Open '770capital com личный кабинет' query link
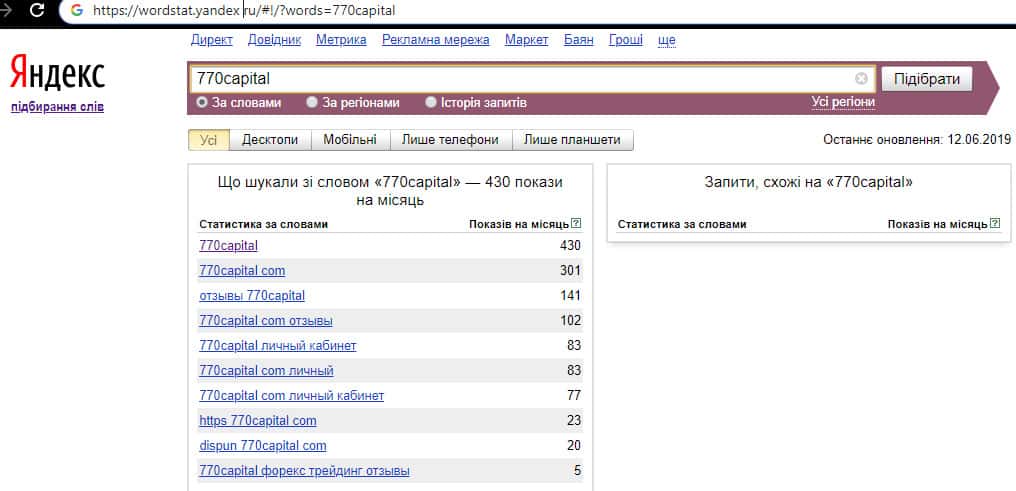Viewport: 1016px width, 491px height. pyautogui.click(x=292, y=396)
